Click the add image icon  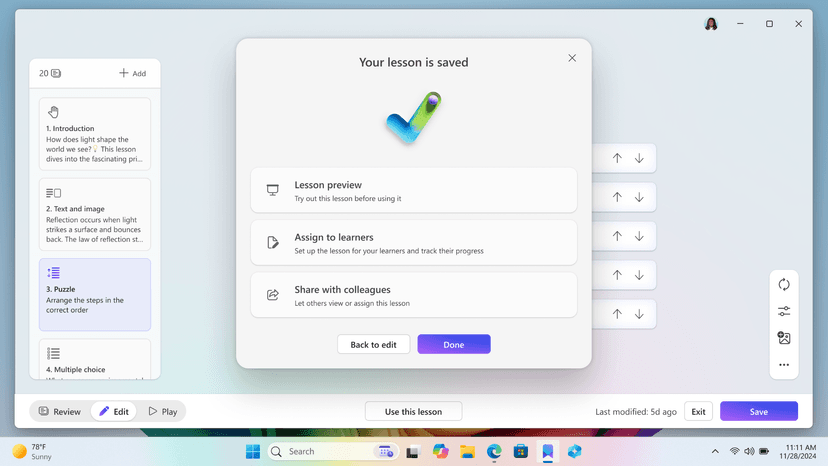pyautogui.click(x=784, y=338)
